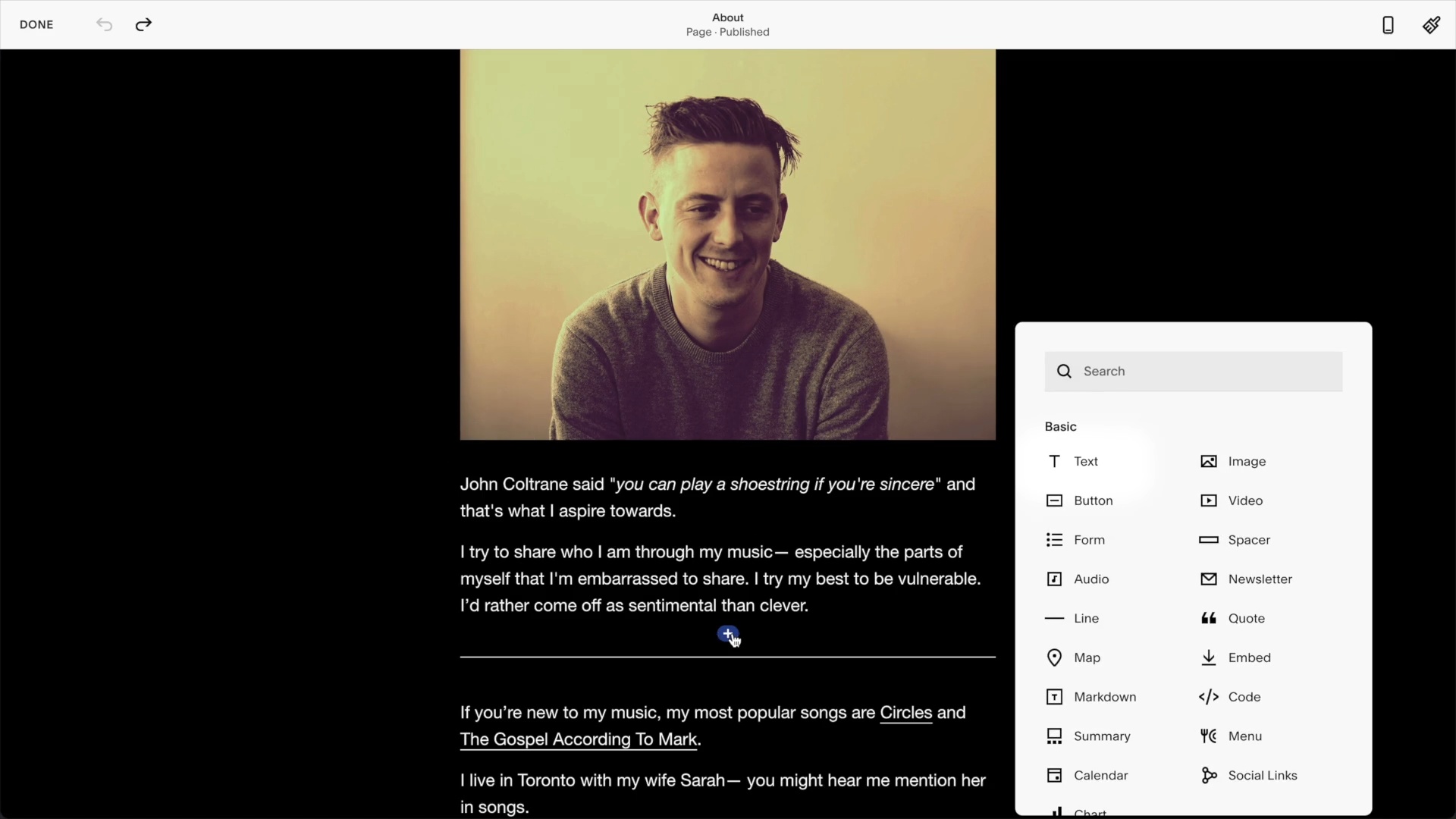Add a Spacer block
This screenshot has width=1456, height=819.
pyautogui.click(x=1248, y=540)
